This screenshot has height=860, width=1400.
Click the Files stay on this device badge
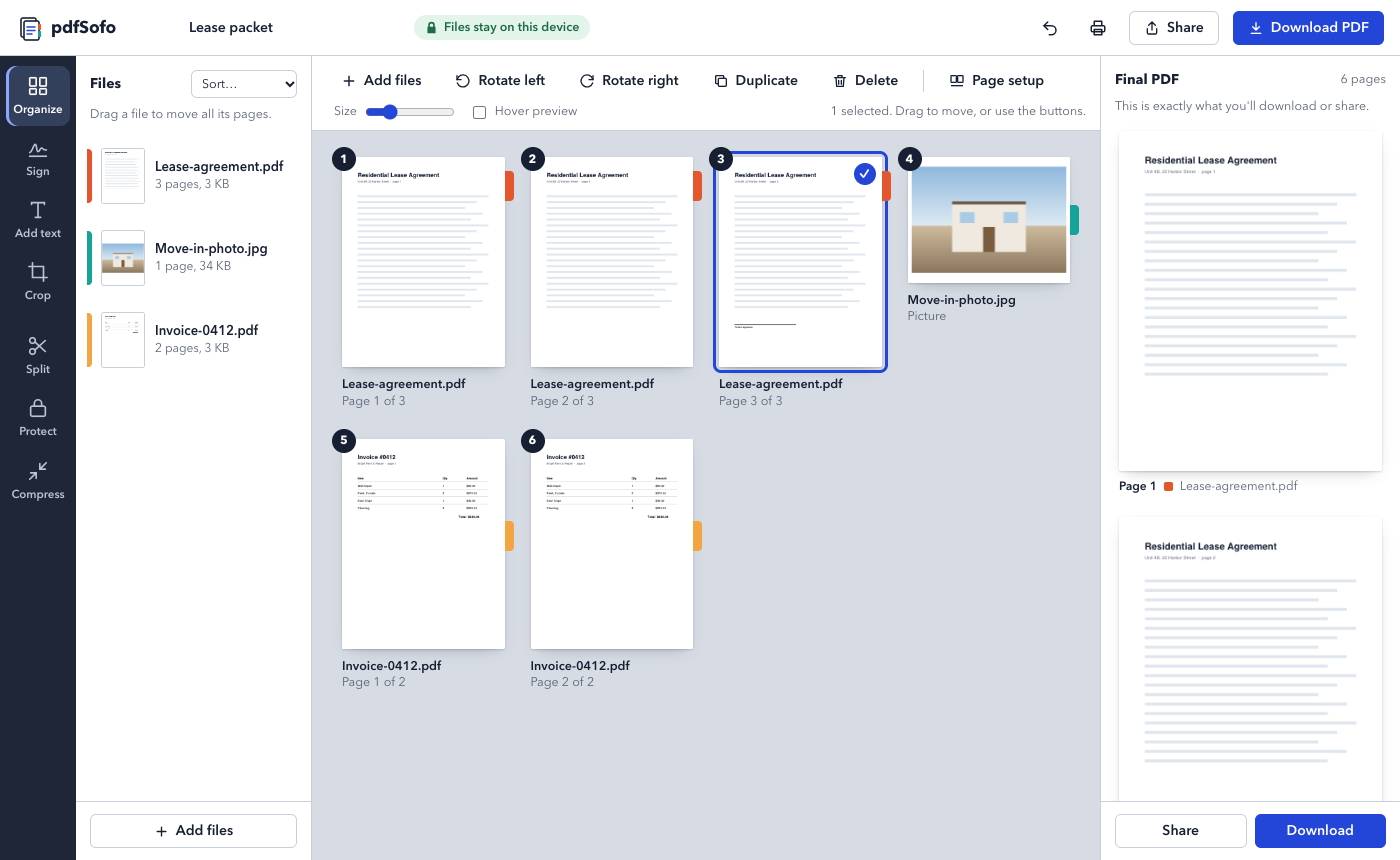click(x=502, y=28)
